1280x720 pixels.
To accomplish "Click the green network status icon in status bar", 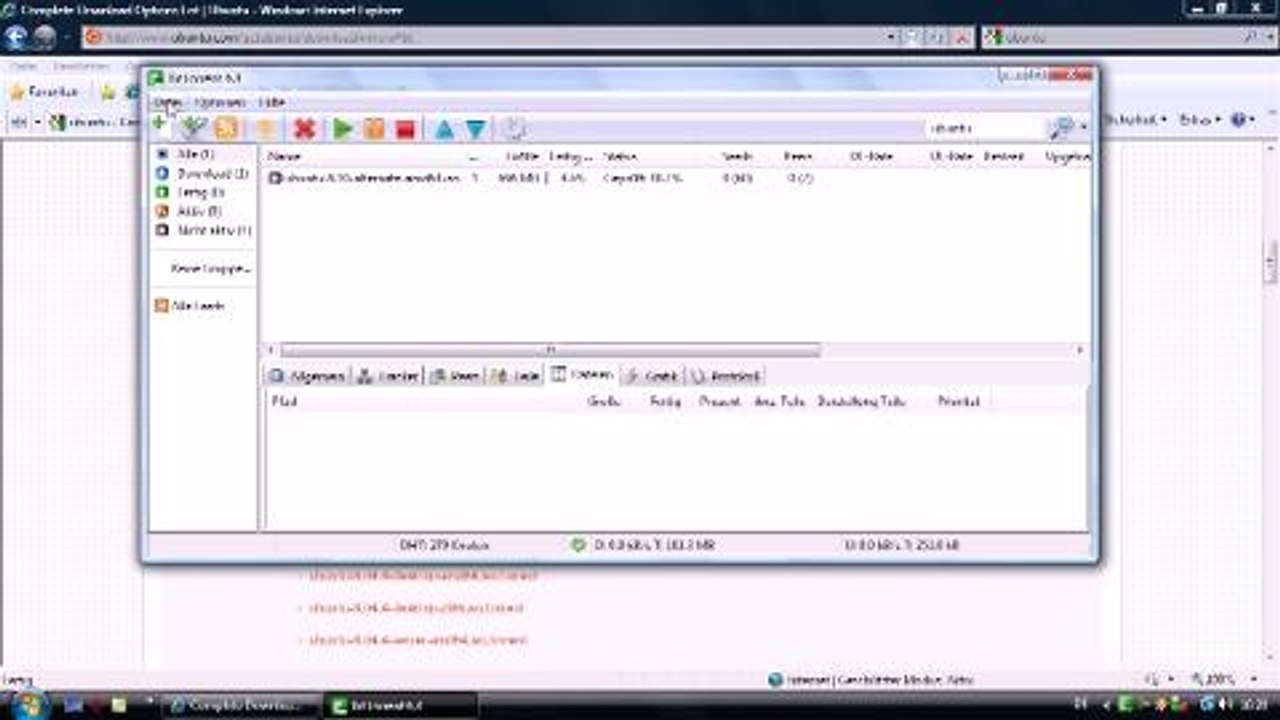I will (577, 545).
